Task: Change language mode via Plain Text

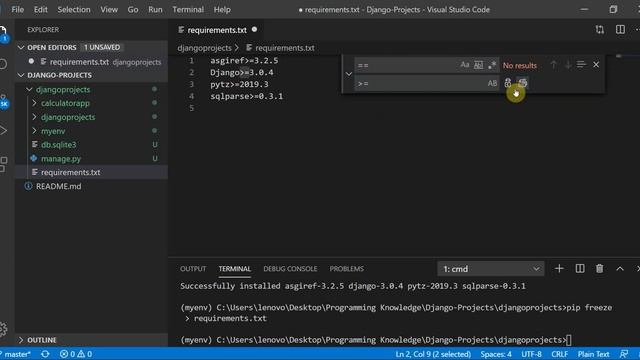Action: 593,354
